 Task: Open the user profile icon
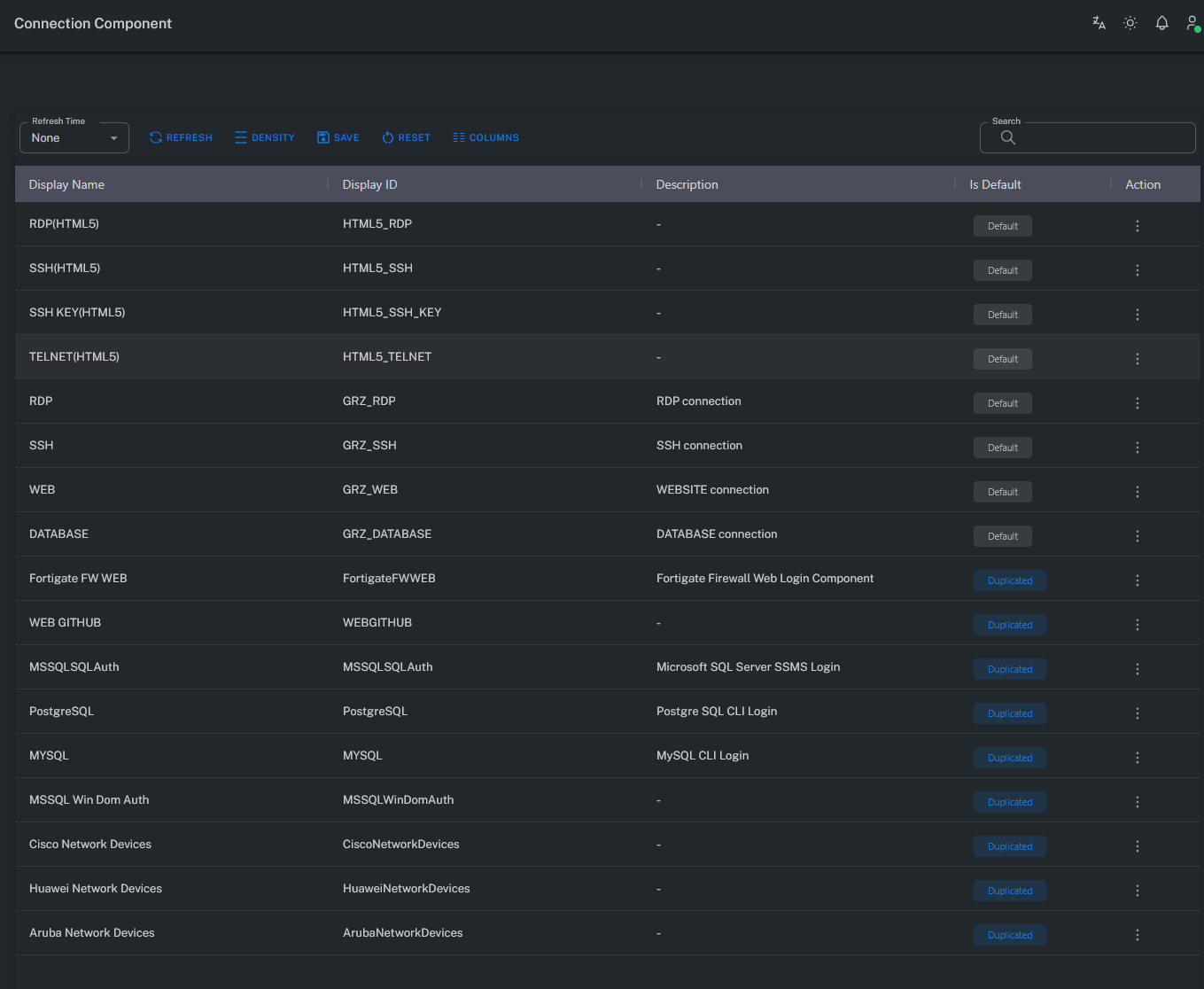[1192, 23]
